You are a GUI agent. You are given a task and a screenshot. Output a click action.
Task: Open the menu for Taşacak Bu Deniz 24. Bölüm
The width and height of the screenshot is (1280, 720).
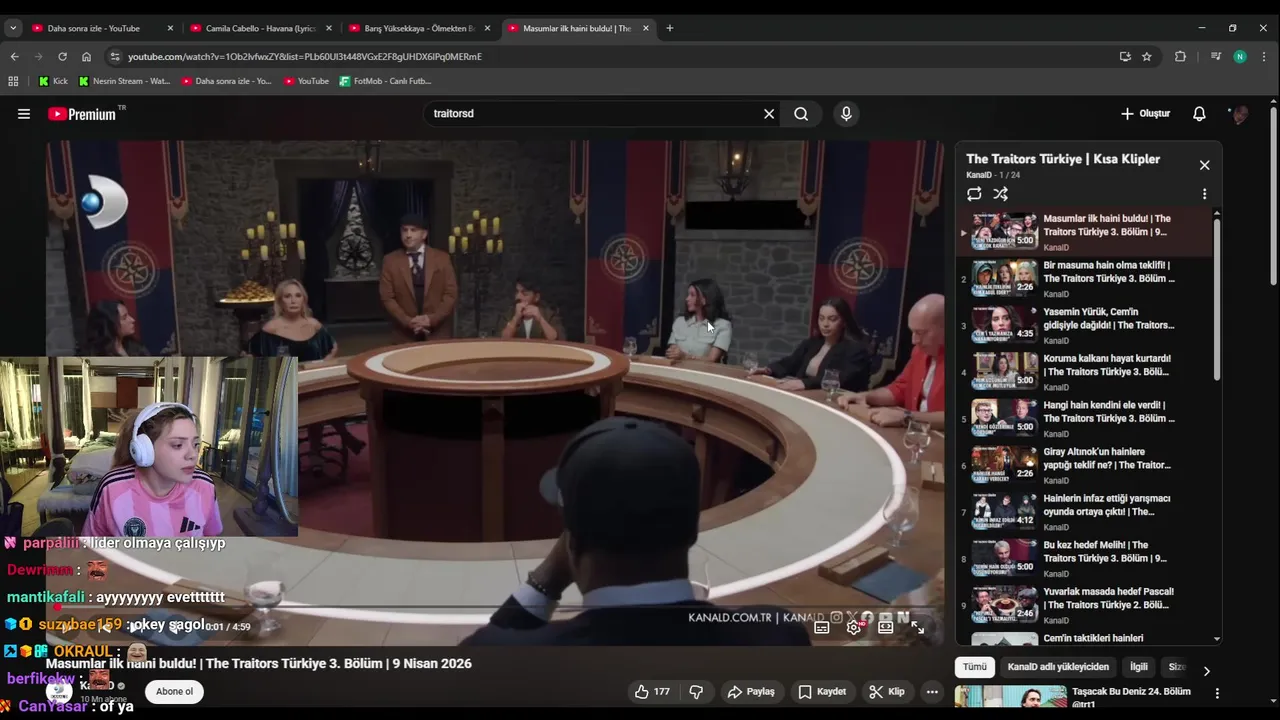click(x=1217, y=693)
